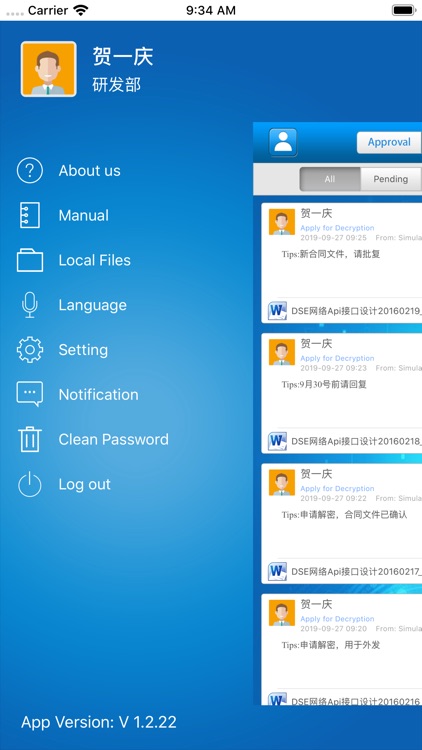Open file DSE网络Api接口设计20160217
Image resolution: width=422 pixels, height=750 pixels.
click(x=356, y=572)
